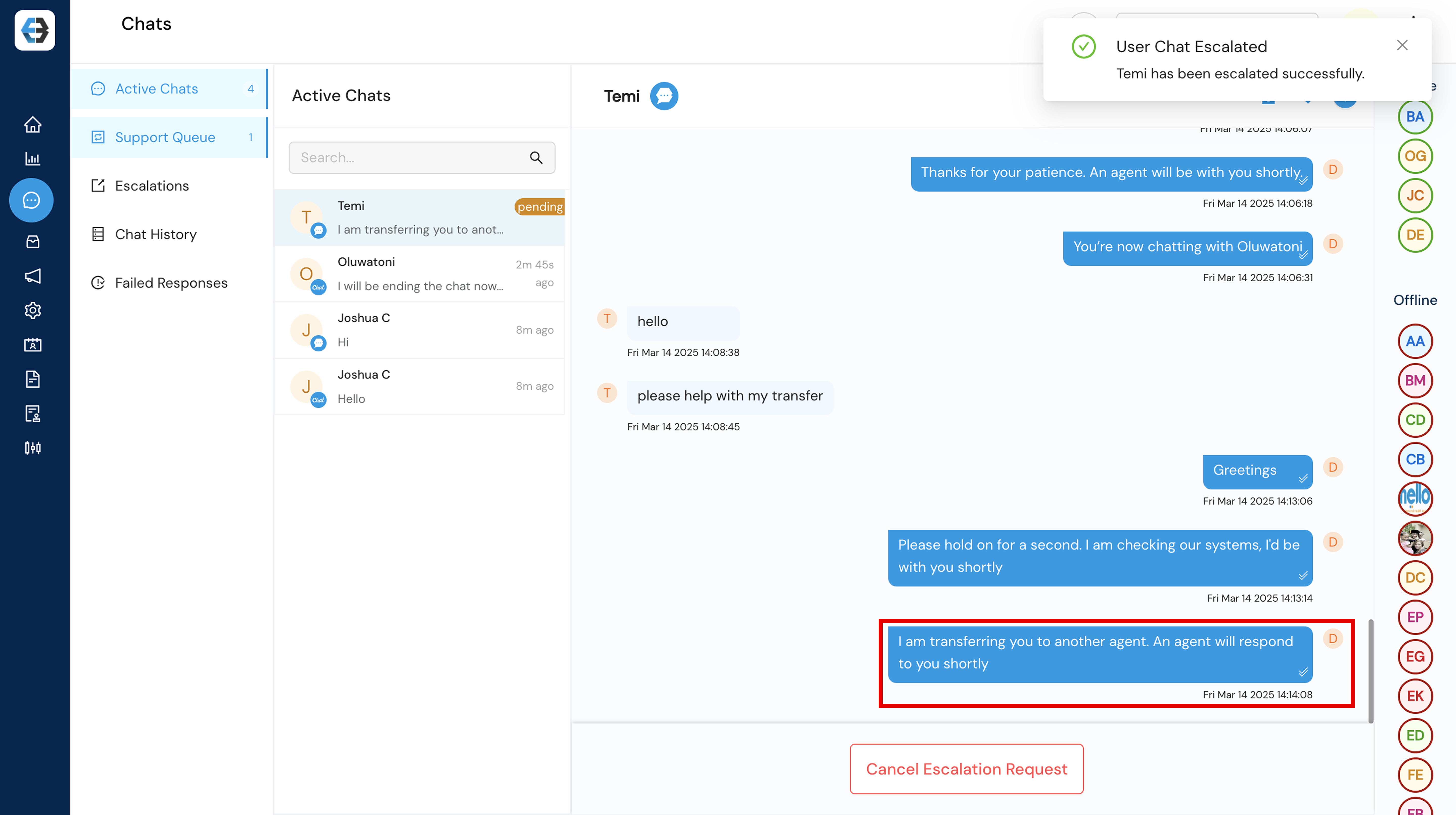The image size is (1456, 815).
Task: Open Temi's pending chat in list
Action: pyautogui.click(x=419, y=218)
